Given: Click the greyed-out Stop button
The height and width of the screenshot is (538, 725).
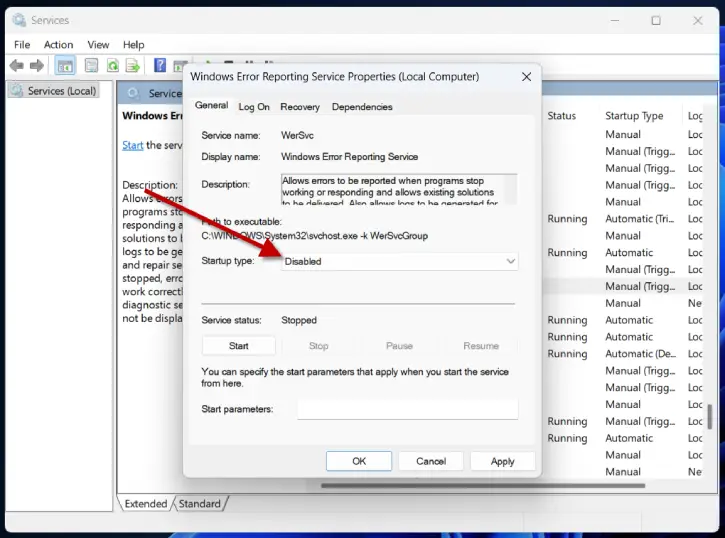Looking at the screenshot, I should (x=319, y=346).
